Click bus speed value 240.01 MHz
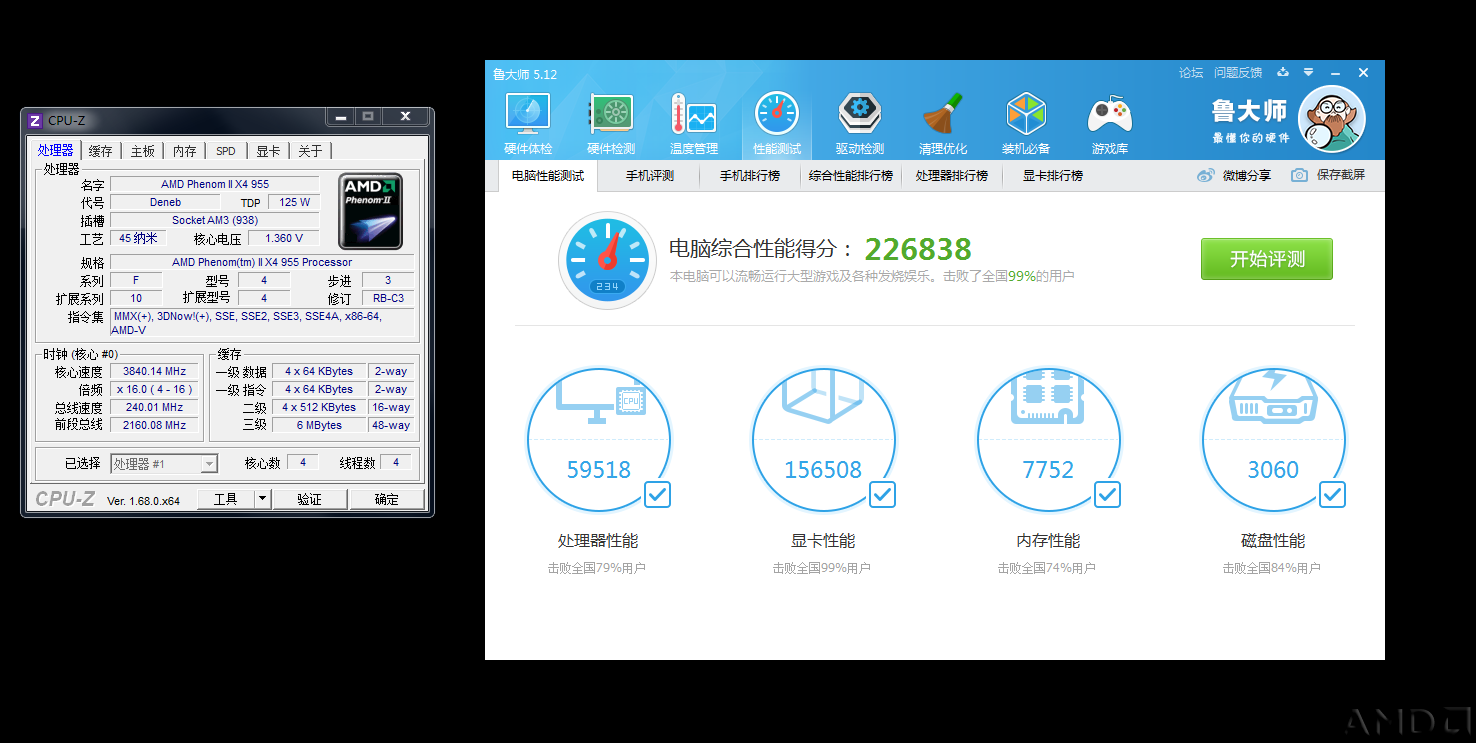This screenshot has height=743, width=1476. (154, 407)
